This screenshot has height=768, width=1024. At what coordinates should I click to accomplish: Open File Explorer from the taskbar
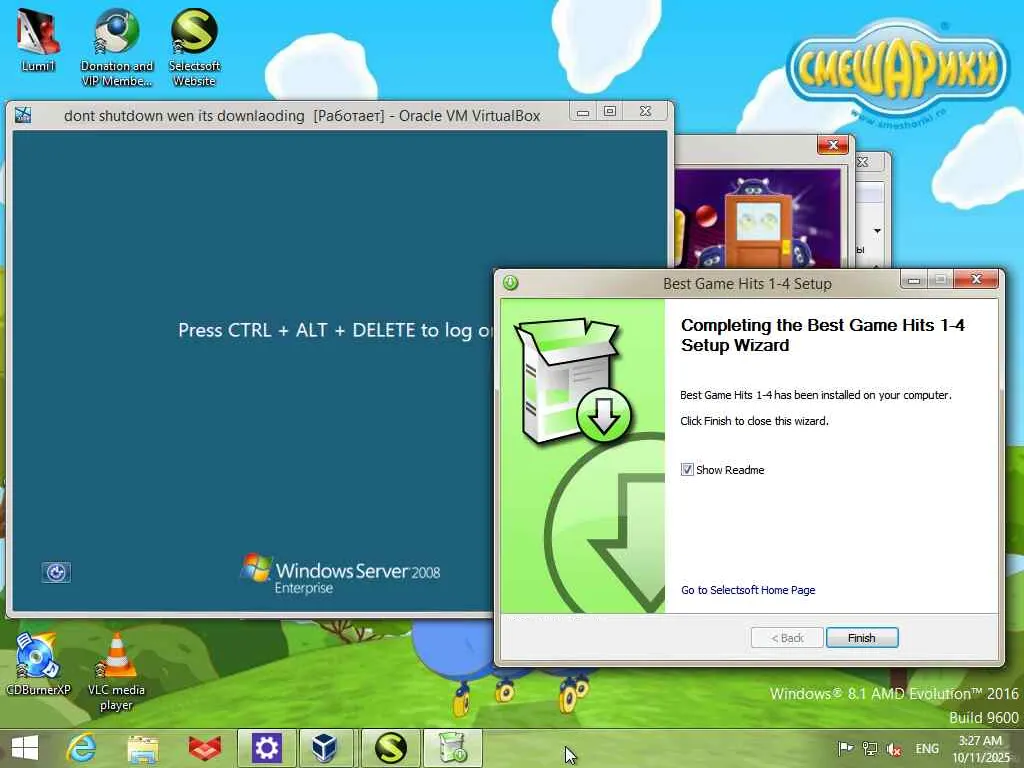[x=143, y=748]
